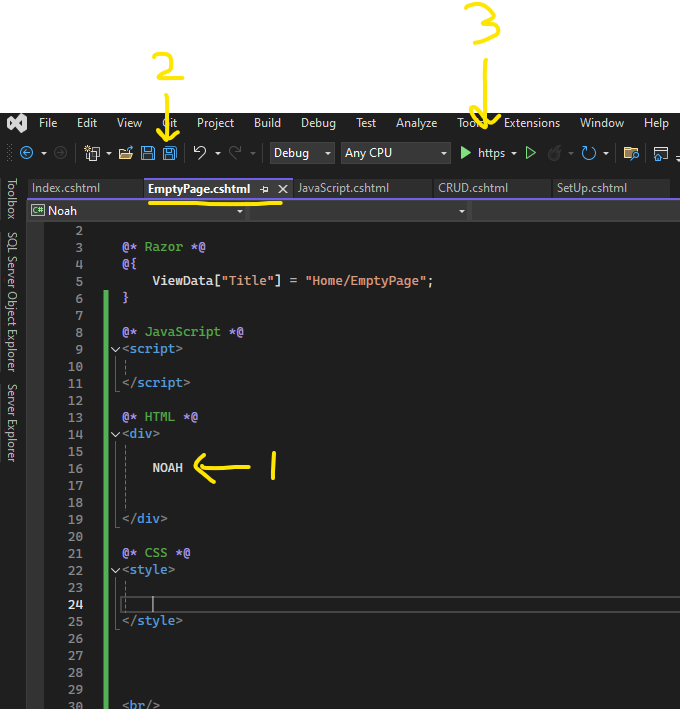Click the CSS comment on line 21
The height and width of the screenshot is (709, 680).
tap(156, 553)
